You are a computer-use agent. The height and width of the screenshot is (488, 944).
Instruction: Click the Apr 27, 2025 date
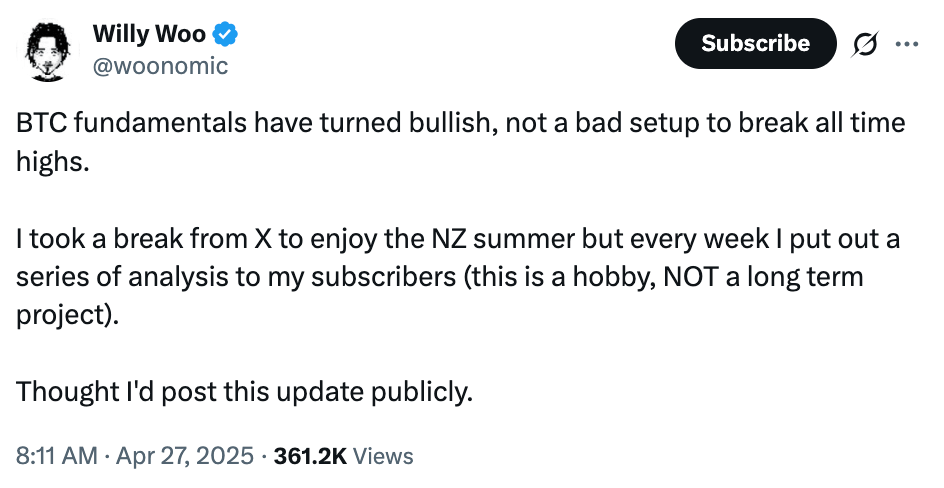point(185,456)
